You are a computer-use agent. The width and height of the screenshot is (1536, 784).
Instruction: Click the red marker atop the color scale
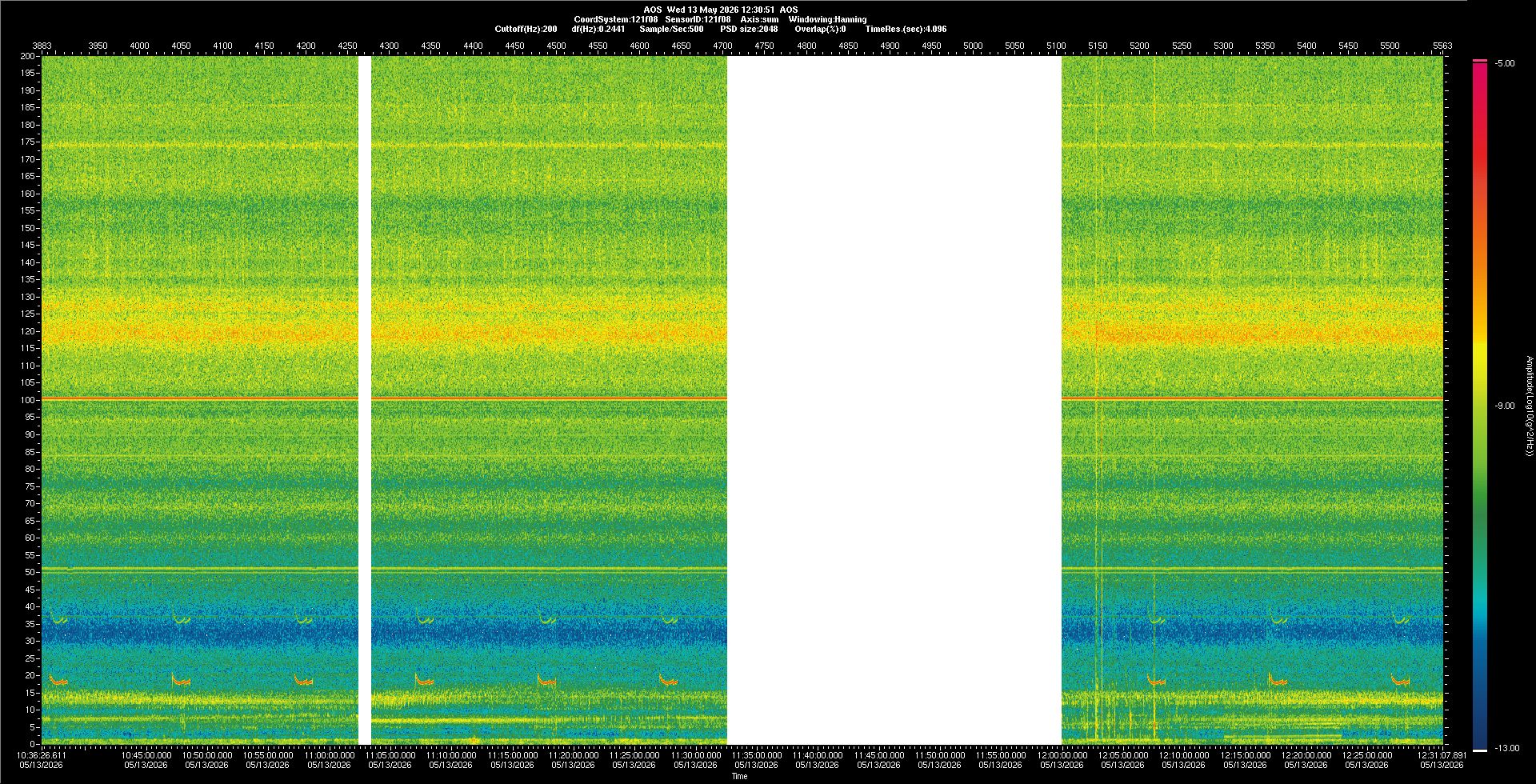click(x=1480, y=61)
